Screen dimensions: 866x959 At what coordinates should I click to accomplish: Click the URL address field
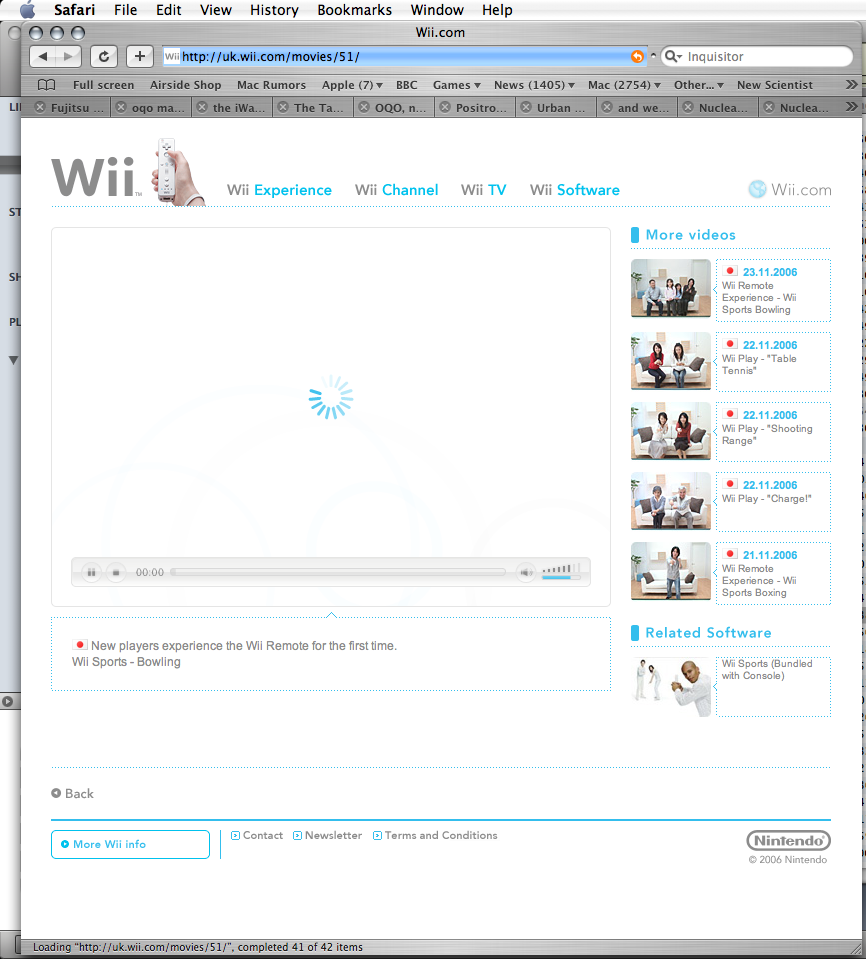click(404, 56)
